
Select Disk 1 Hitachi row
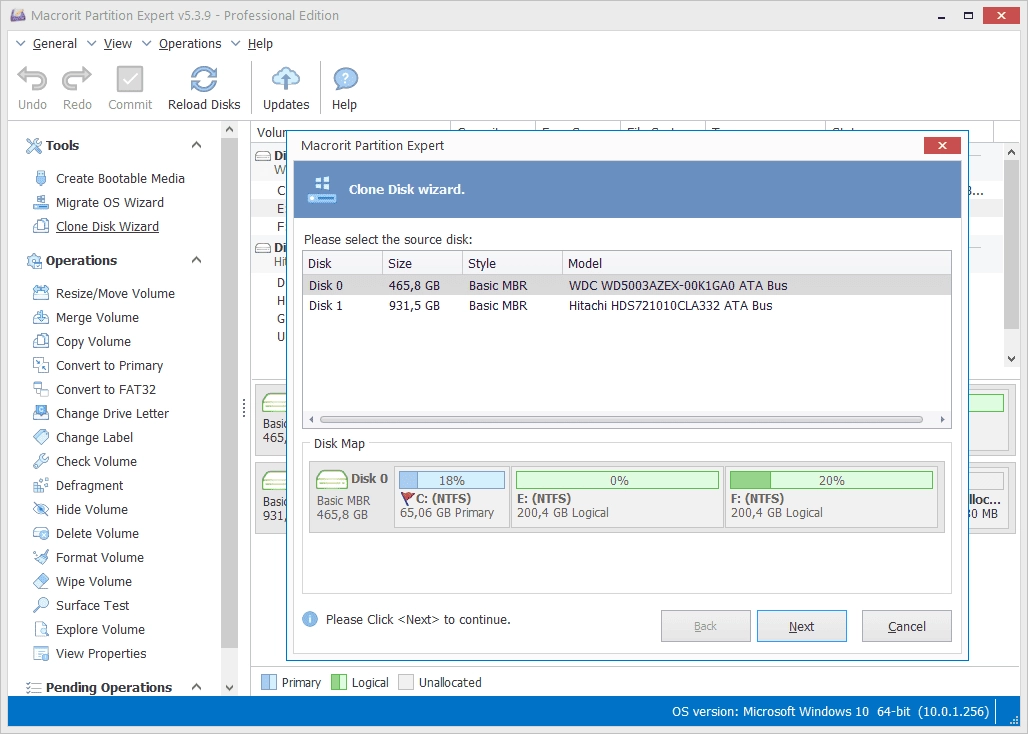627,305
